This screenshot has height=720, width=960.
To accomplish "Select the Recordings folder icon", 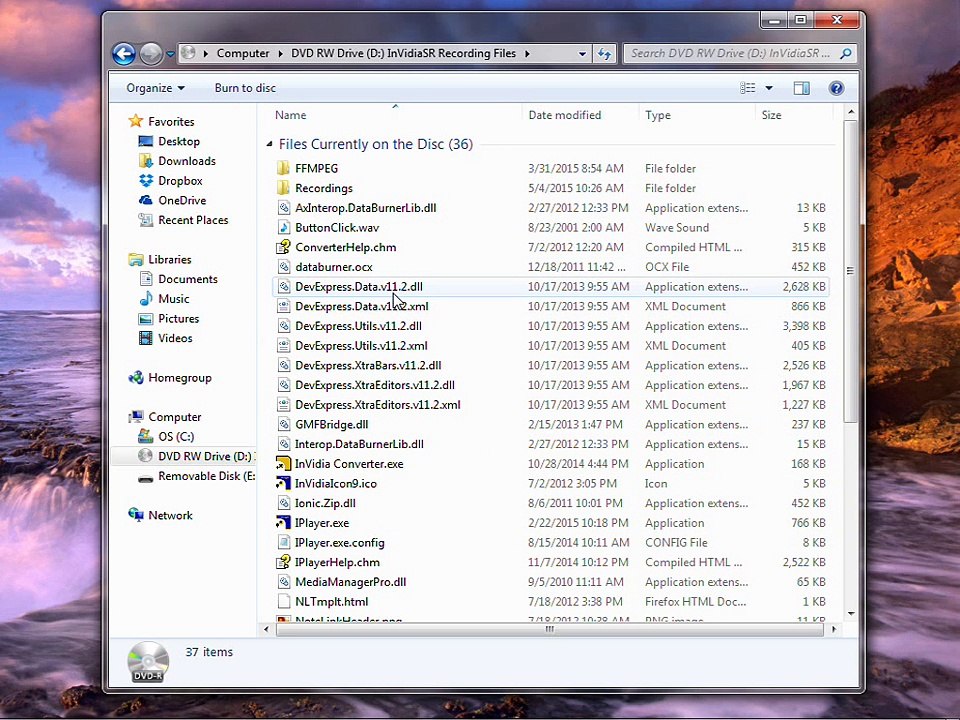I will (283, 188).
